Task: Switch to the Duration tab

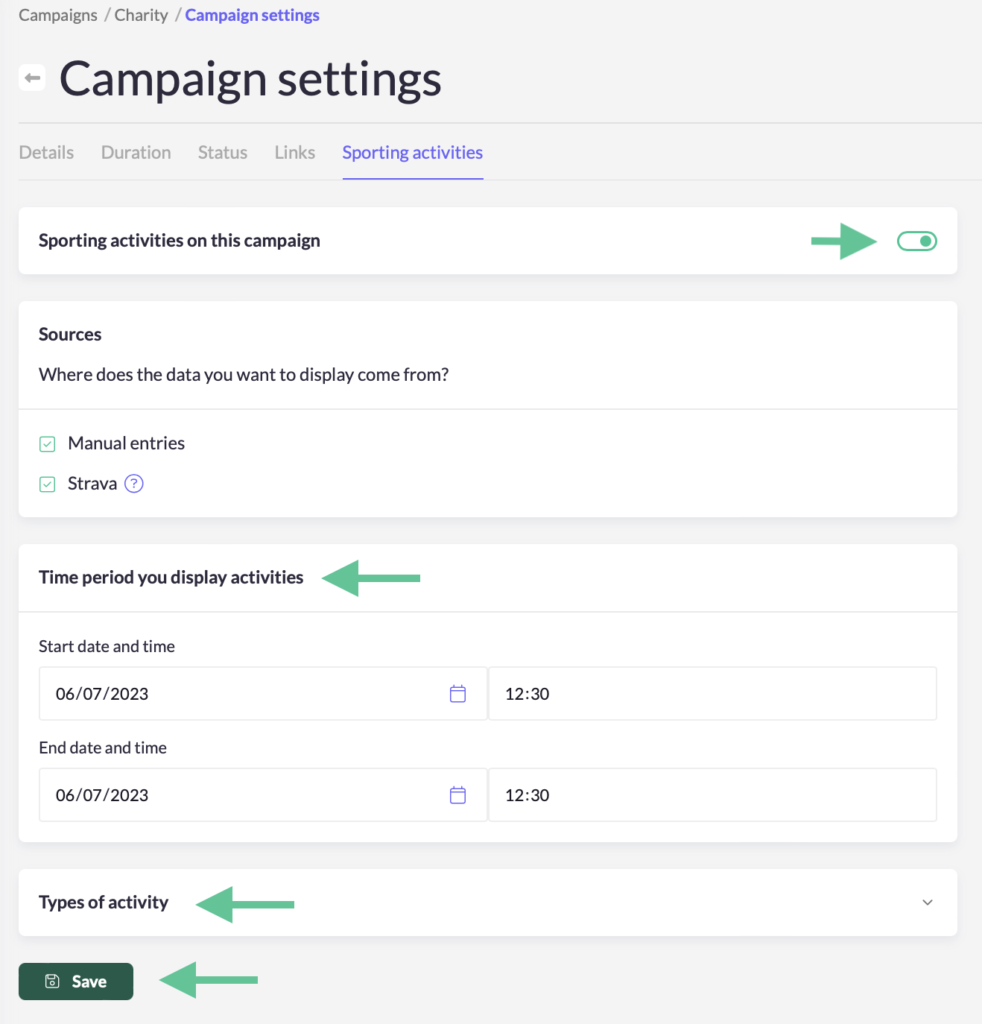Action: [136, 152]
